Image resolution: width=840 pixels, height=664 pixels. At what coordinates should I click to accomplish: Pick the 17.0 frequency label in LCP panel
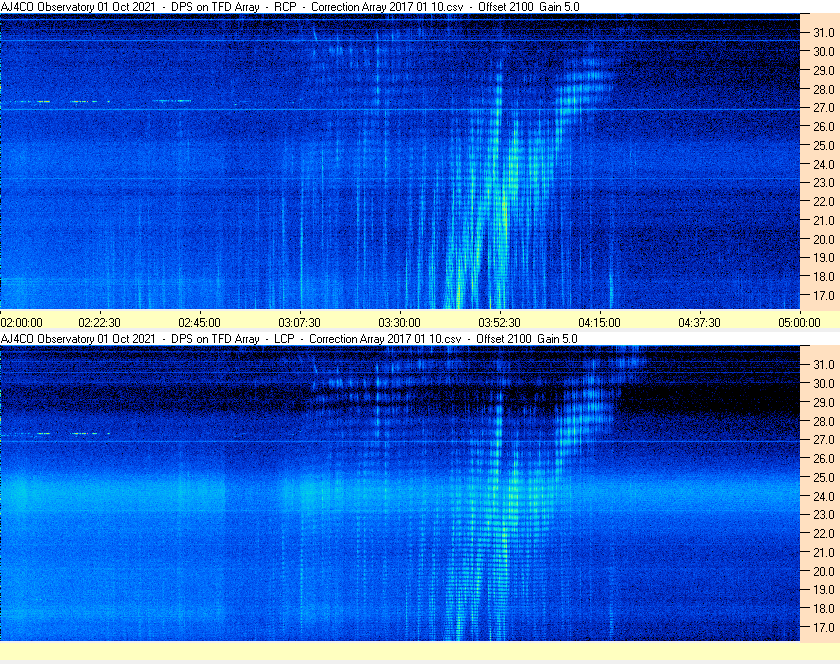[x=824, y=628]
